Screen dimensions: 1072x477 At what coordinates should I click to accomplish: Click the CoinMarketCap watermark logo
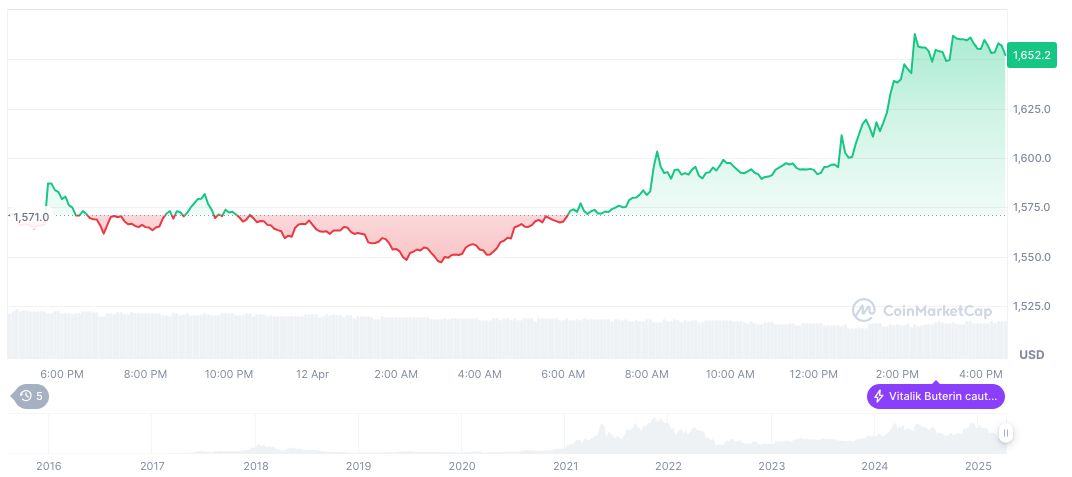click(x=921, y=311)
